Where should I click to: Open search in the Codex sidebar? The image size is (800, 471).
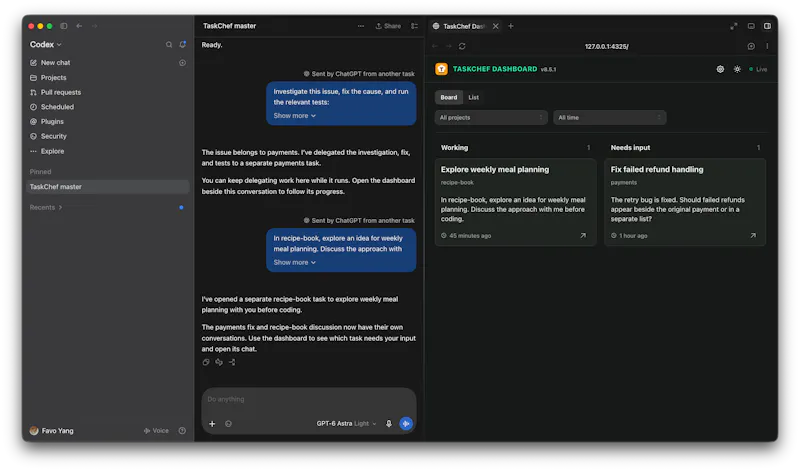click(169, 45)
